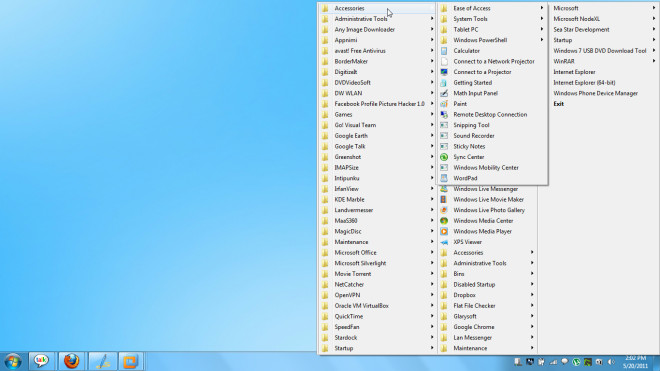Click the volume icon in system tray
This screenshot has width=660, height=371.
click(611, 362)
